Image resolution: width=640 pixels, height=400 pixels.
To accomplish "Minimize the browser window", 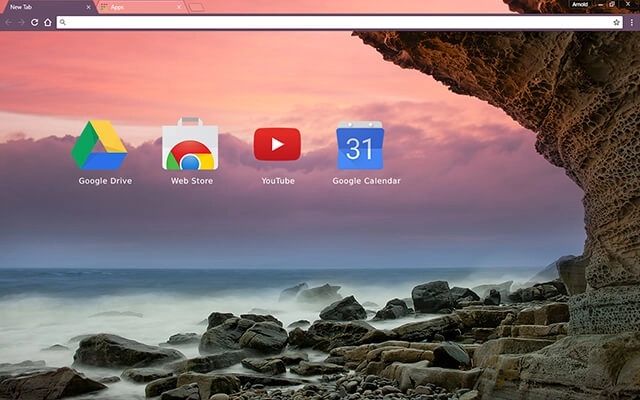I will 600,4.
